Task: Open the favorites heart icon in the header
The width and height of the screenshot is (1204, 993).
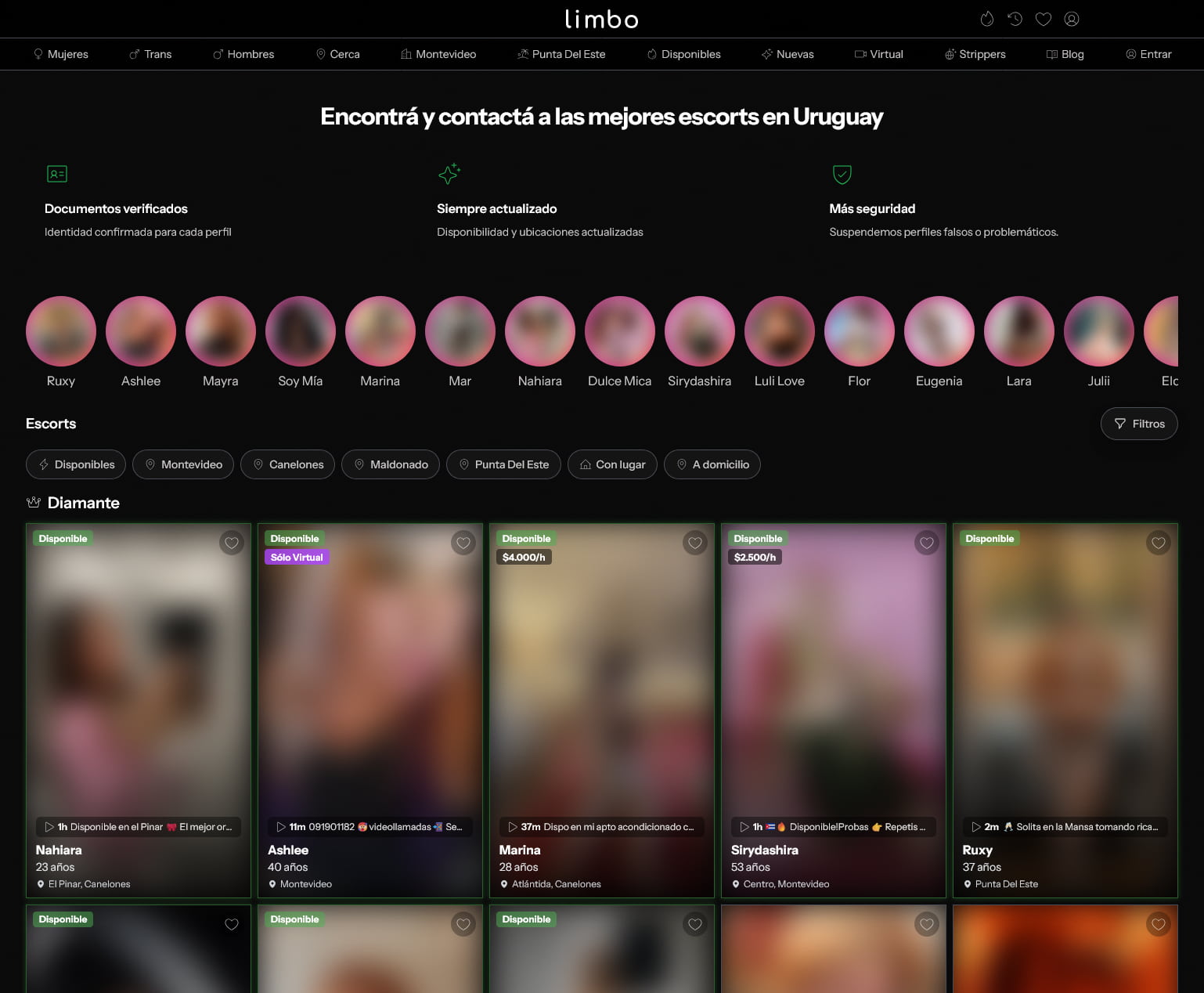Action: [1044, 19]
